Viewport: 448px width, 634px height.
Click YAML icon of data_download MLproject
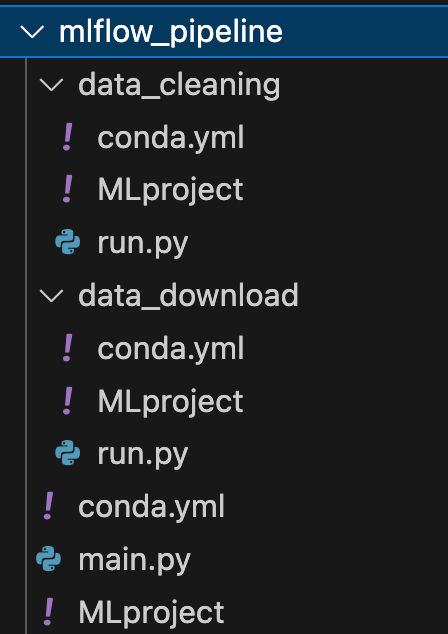tap(68, 401)
